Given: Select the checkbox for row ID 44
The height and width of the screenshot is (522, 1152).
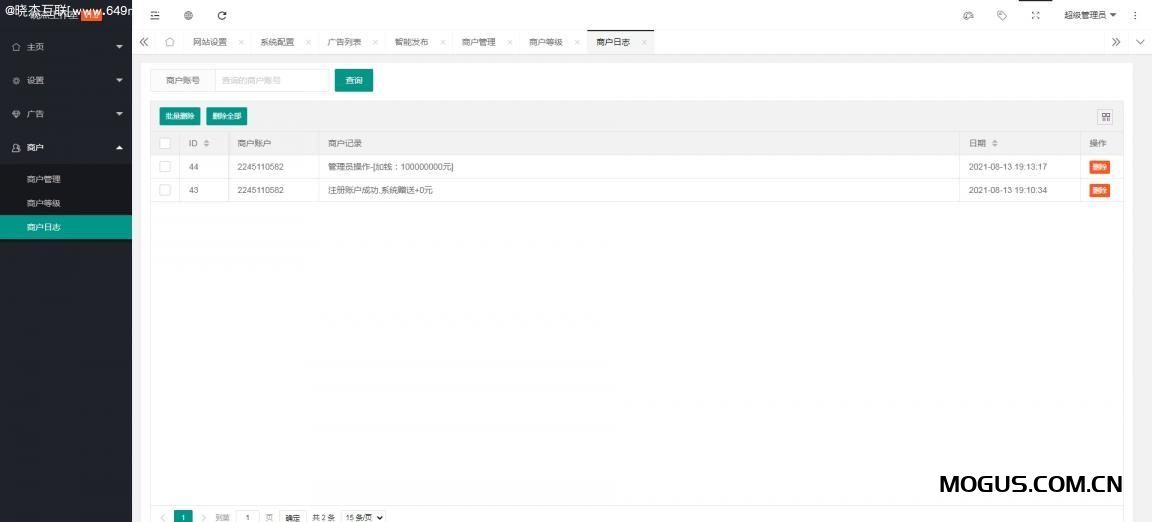Looking at the screenshot, I should (165, 166).
